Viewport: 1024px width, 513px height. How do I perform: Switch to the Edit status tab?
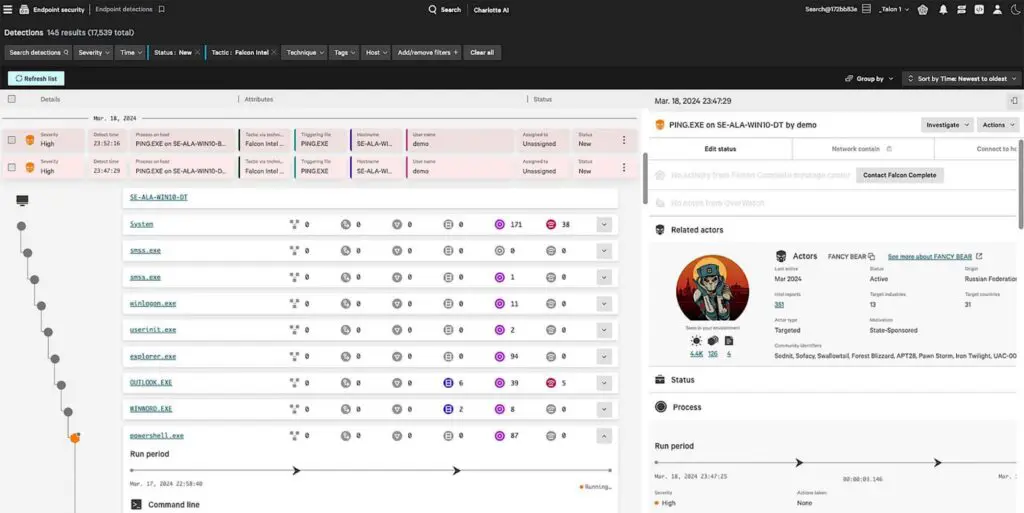coord(720,149)
